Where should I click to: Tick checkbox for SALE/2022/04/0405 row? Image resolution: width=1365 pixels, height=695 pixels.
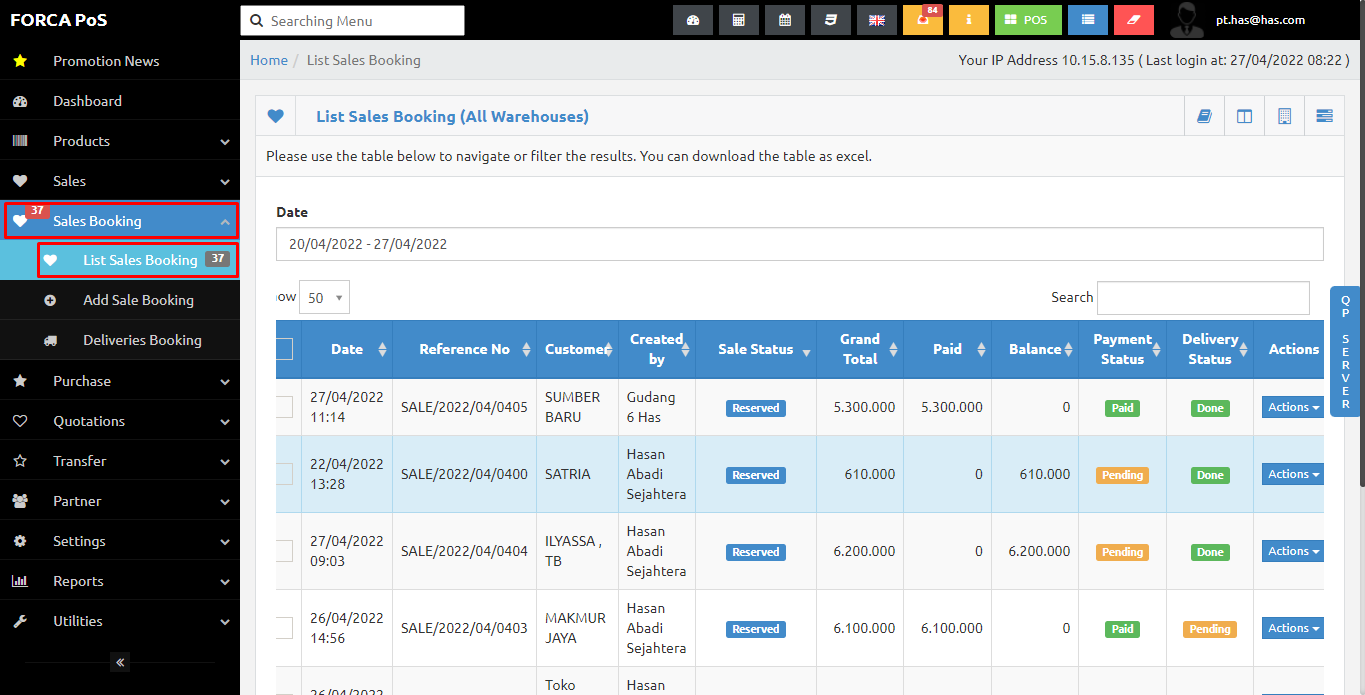tap(283, 407)
